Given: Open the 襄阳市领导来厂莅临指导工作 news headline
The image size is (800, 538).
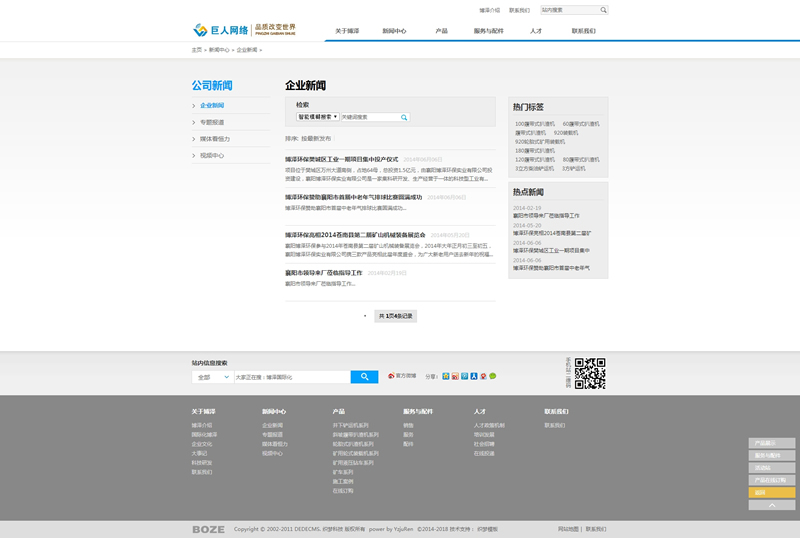Looking at the screenshot, I should (325, 272).
